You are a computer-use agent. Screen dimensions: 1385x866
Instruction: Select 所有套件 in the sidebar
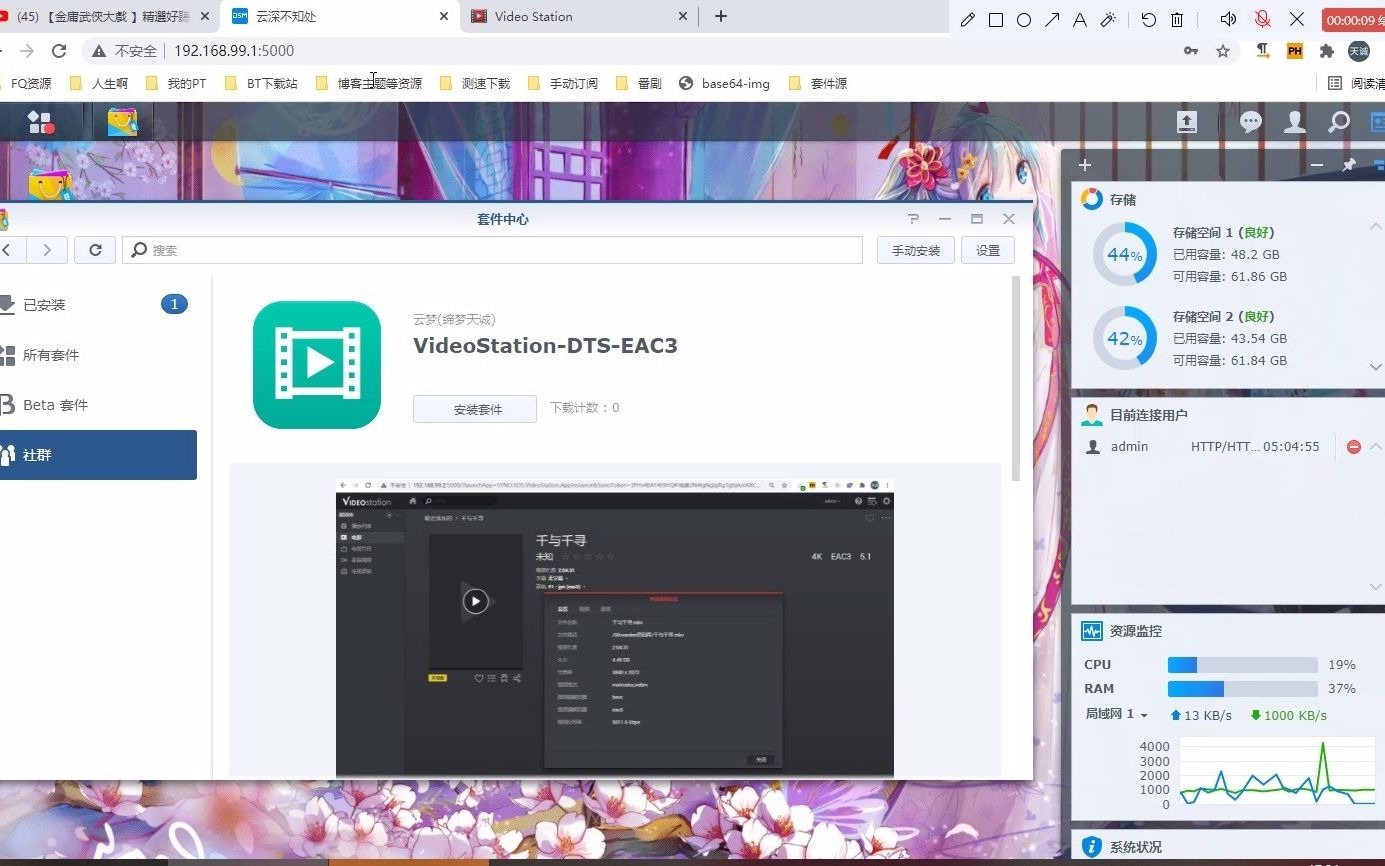coord(98,355)
